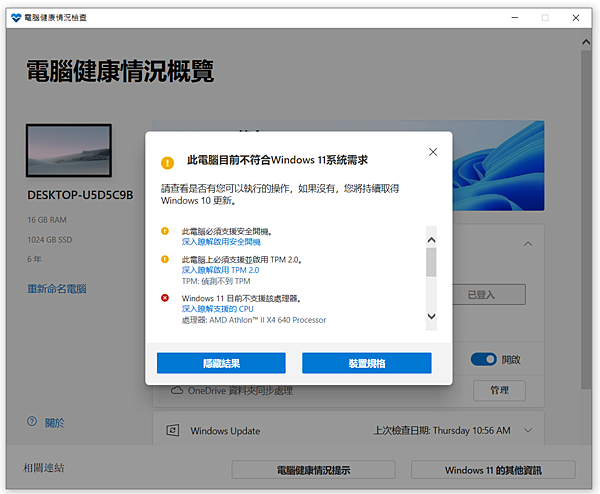Viewport: 600px width, 494px height.
Task: Open 深入瞭解啟用安全開機 link
Action: point(221,242)
